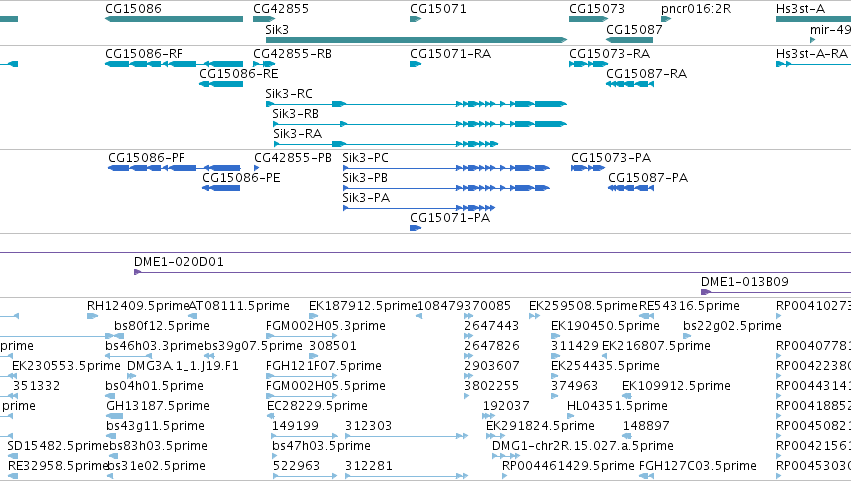Select the EC28229.5prime EST
This screenshot has height=481, width=851.
click(271, 416)
